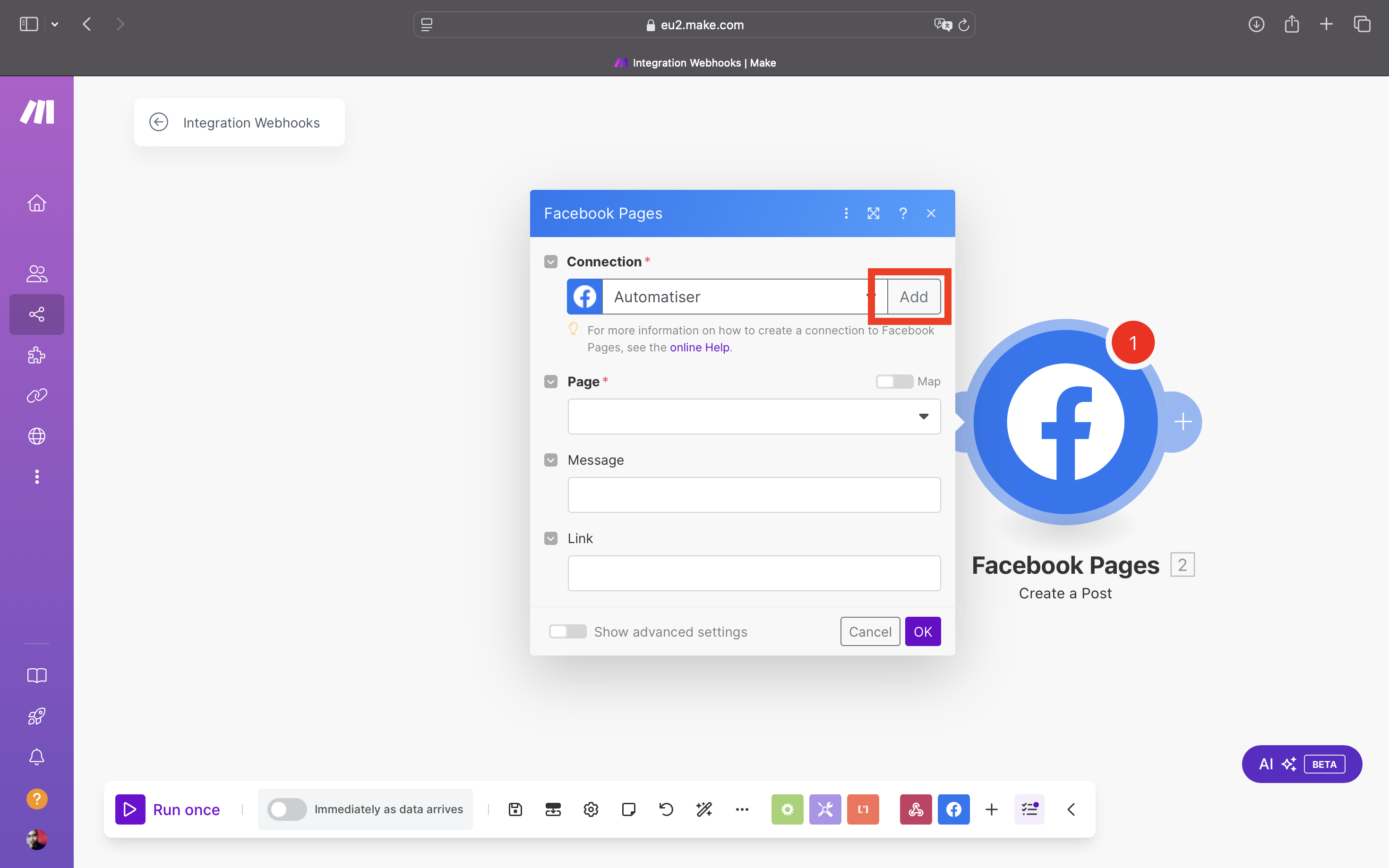Image resolution: width=1389 pixels, height=868 pixels.
Task: Open Scenario settings gear icon
Action: click(591, 809)
